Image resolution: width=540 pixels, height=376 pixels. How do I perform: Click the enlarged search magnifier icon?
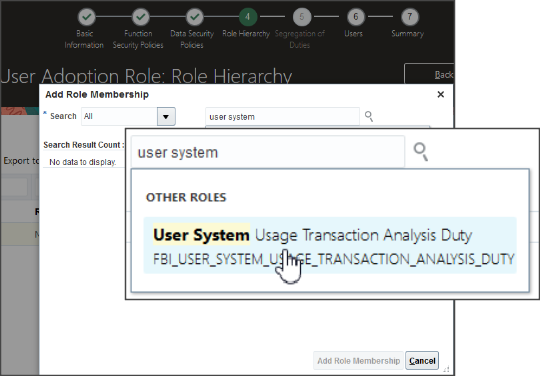point(421,152)
